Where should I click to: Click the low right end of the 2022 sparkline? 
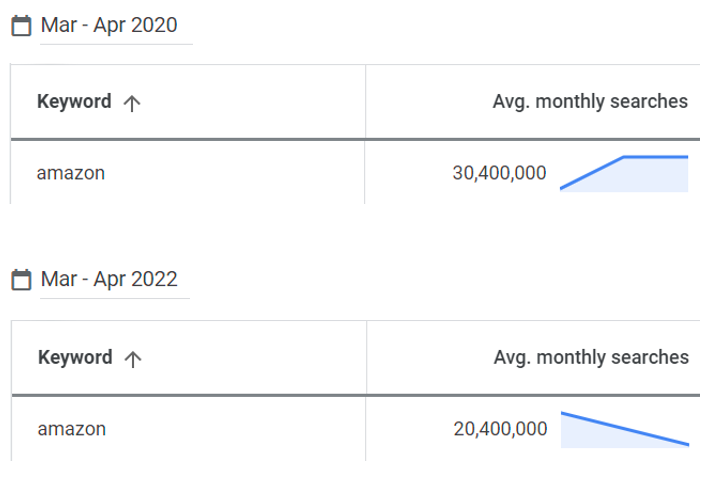coord(686,444)
